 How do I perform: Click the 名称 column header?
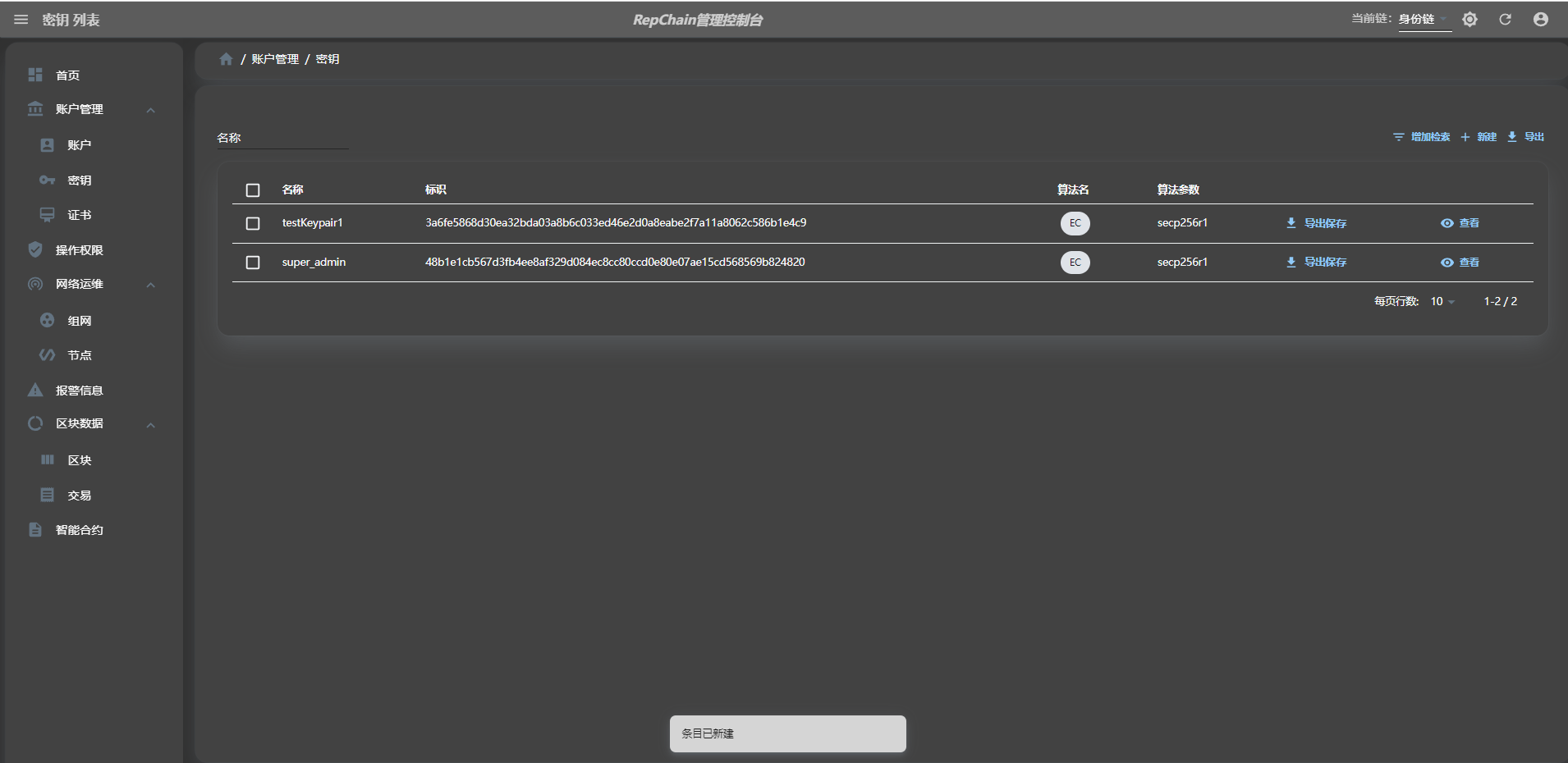click(x=293, y=190)
